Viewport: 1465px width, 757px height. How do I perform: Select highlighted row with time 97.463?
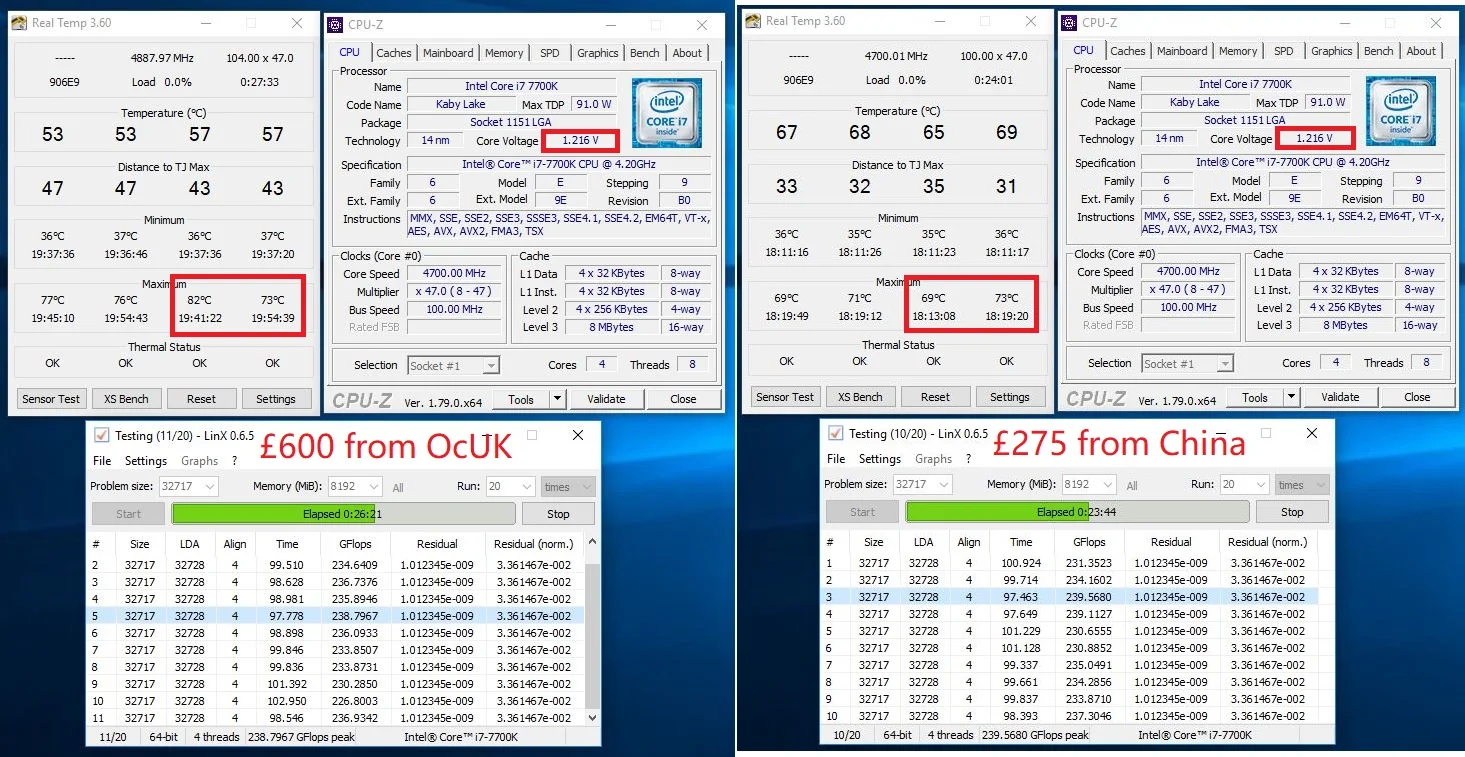coord(1069,597)
